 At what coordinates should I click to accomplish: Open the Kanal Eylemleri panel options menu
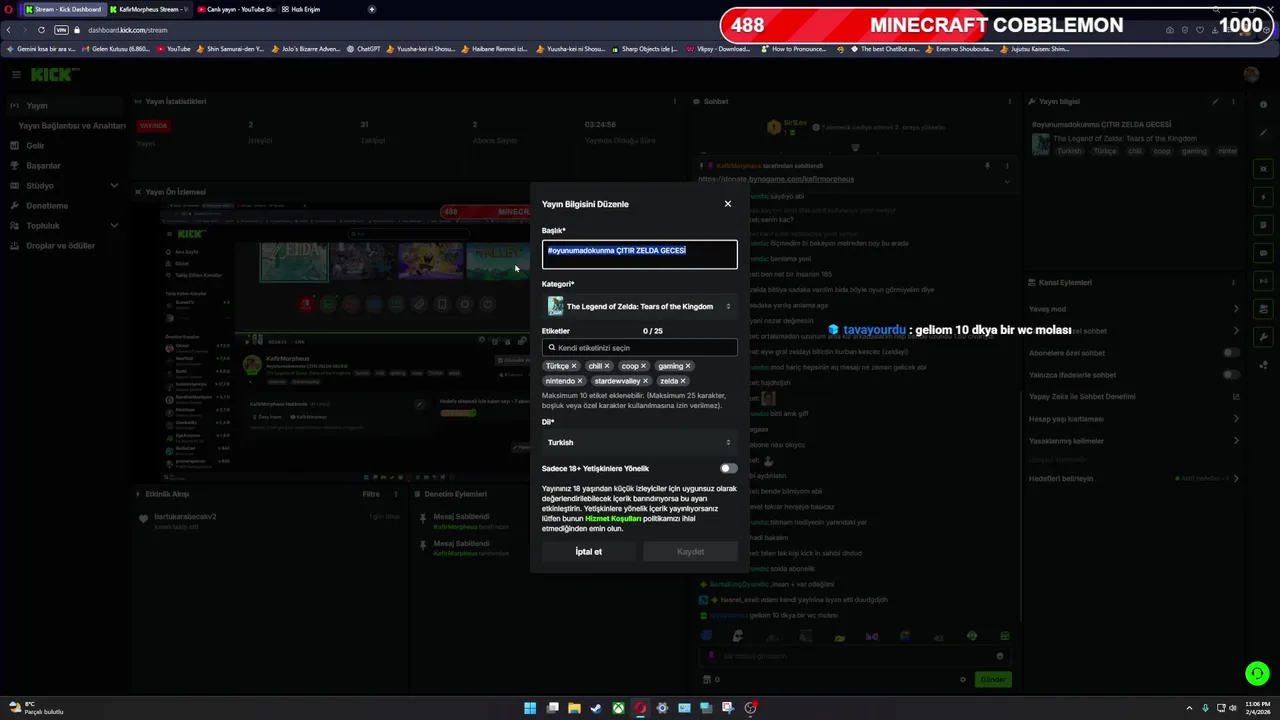click(x=1234, y=282)
